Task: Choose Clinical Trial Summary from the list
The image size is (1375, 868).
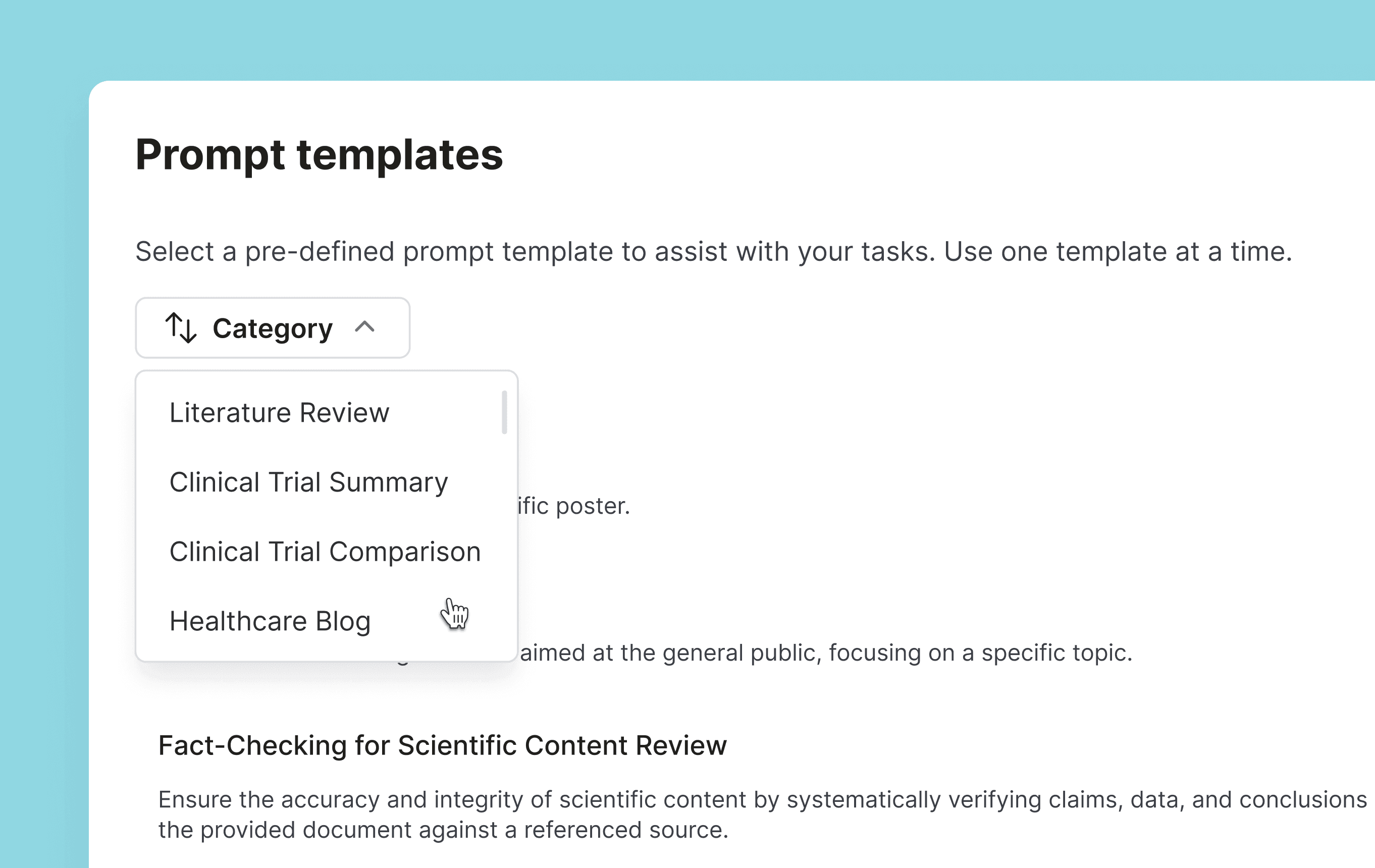Action: click(x=308, y=482)
